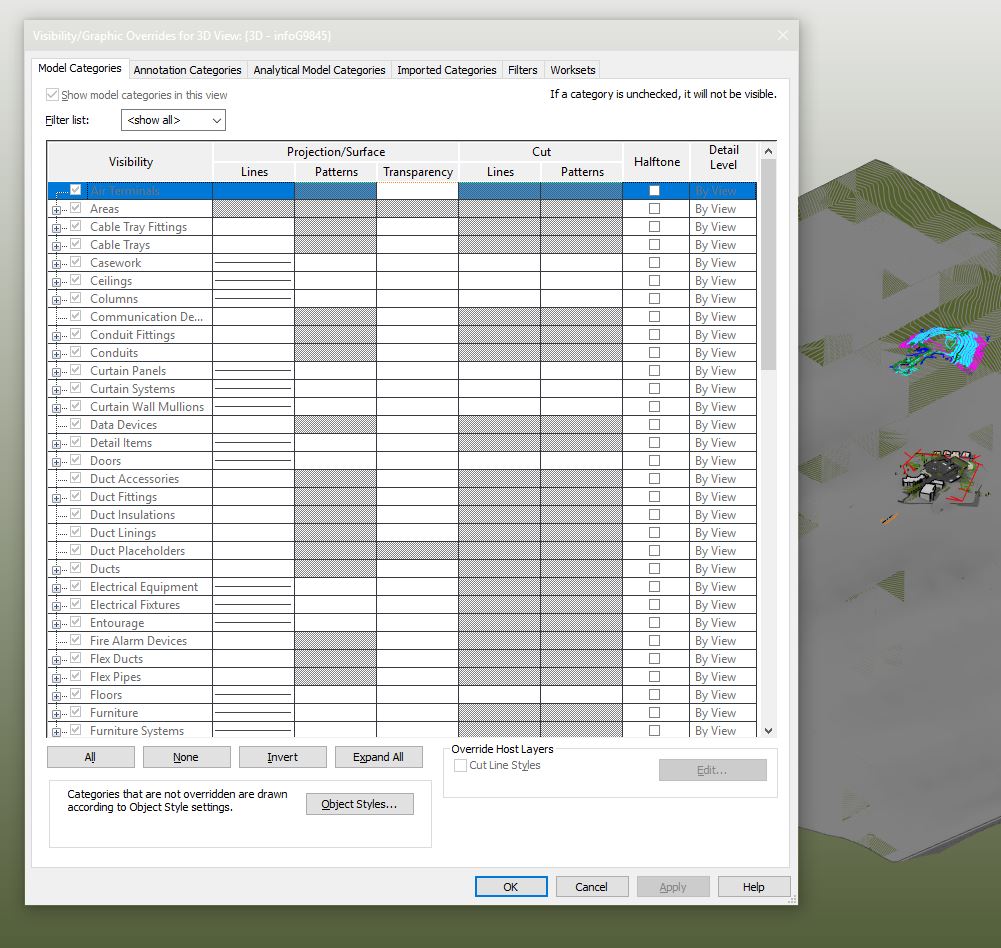This screenshot has width=1001, height=948.
Task: Switch to Annotation Categories tab
Action: tap(187, 70)
